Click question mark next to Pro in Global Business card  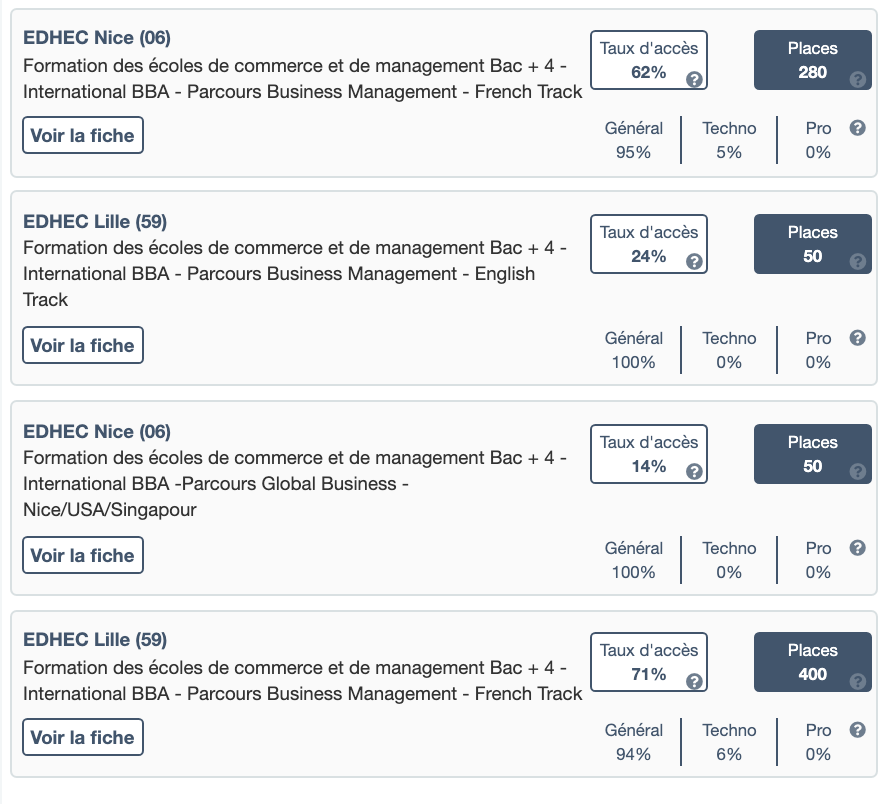coord(857,548)
